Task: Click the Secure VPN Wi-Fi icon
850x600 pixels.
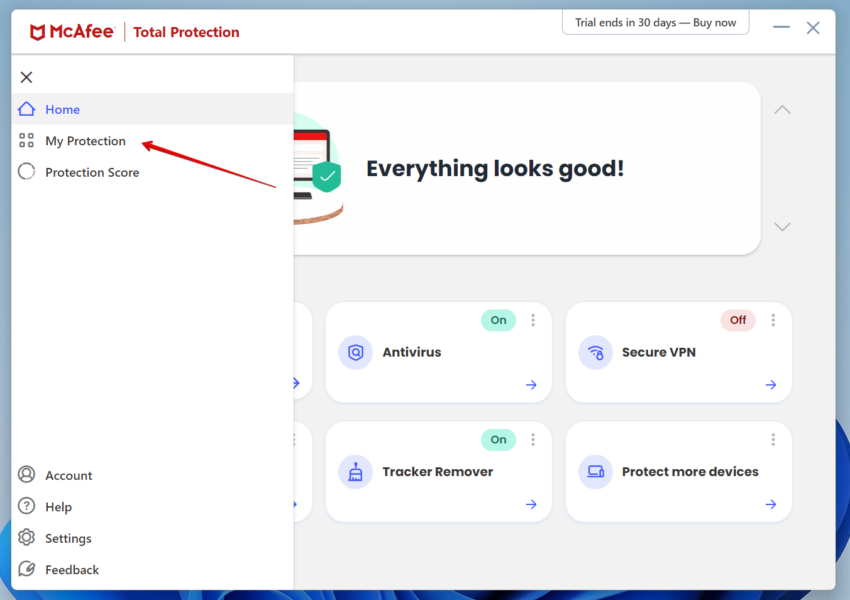Action: pyautogui.click(x=595, y=352)
